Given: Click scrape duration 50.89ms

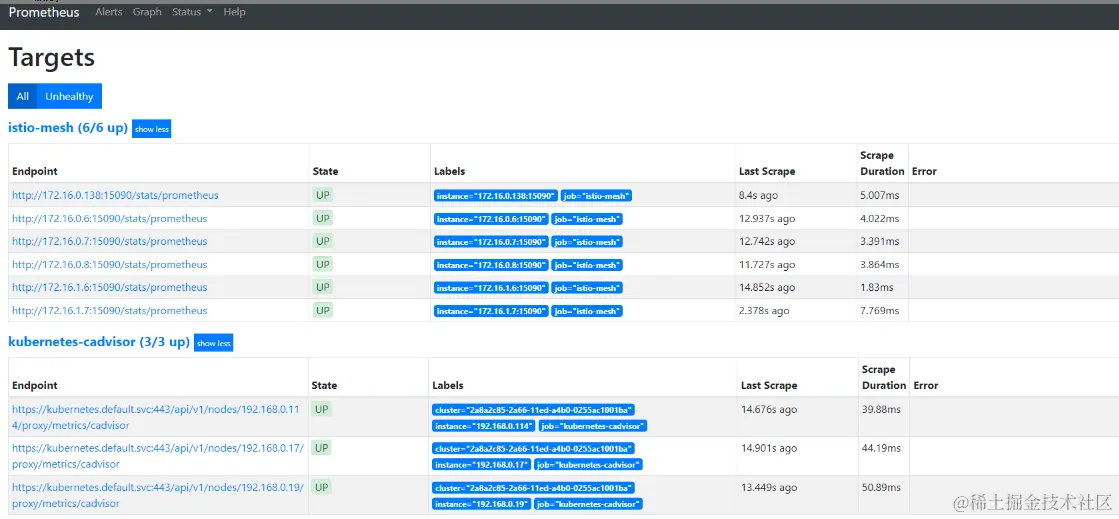Looking at the screenshot, I should point(881,487).
